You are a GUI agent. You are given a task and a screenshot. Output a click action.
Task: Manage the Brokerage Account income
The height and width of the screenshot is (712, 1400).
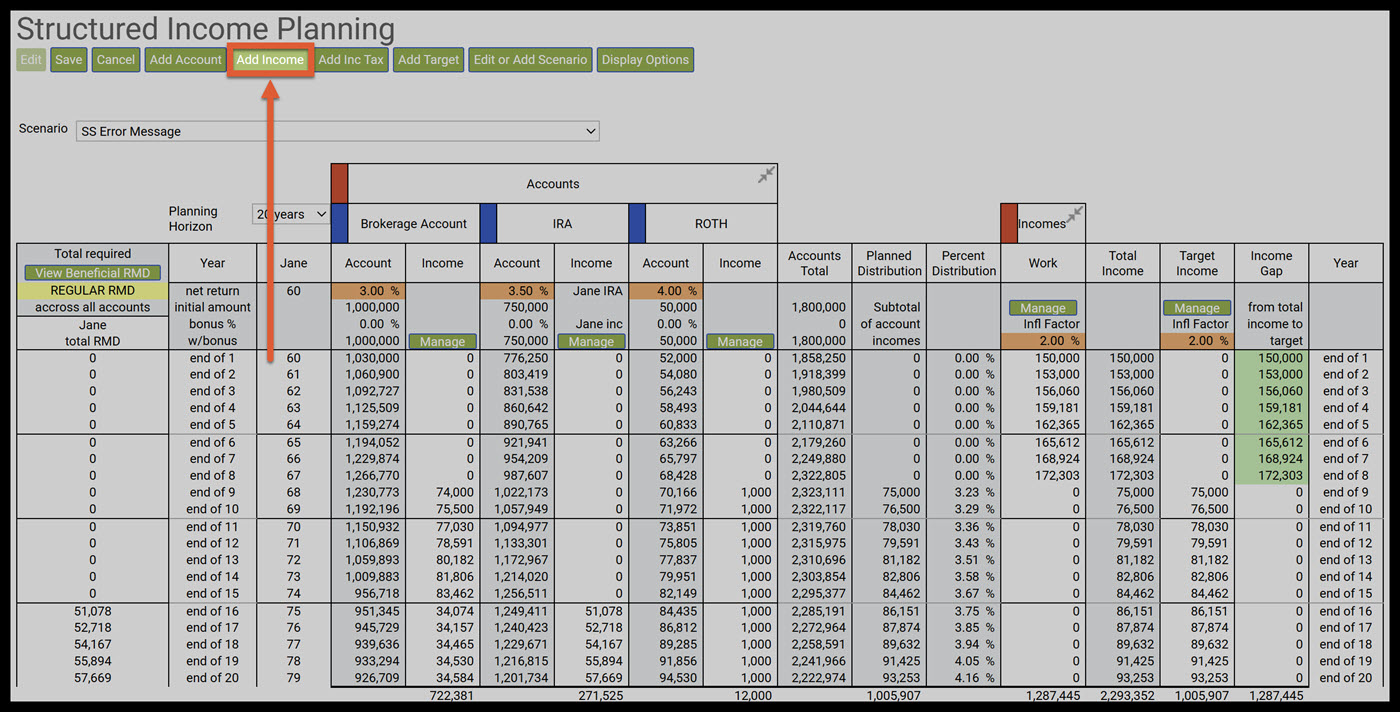442,341
